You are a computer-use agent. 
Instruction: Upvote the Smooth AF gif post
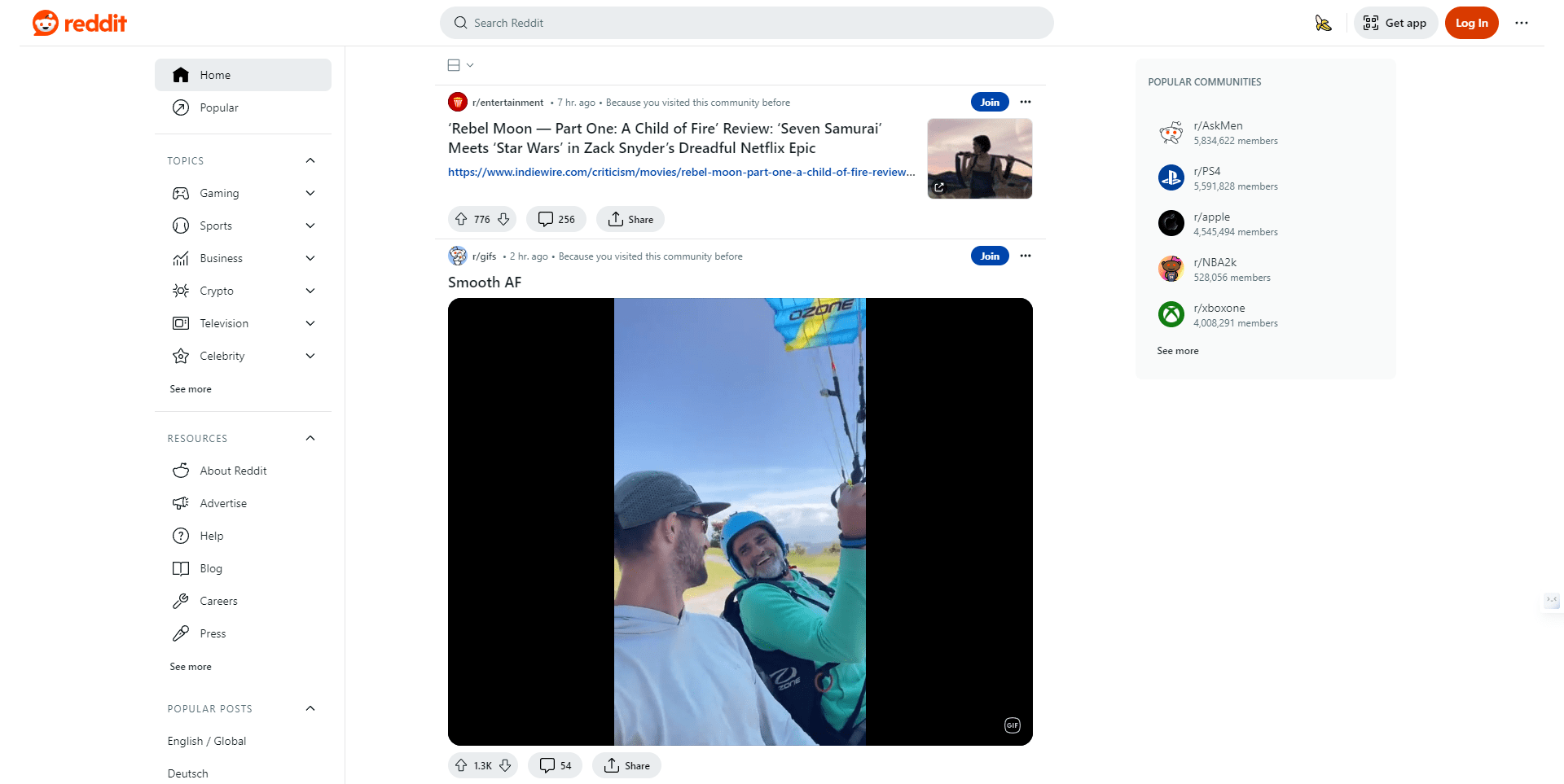(461, 765)
